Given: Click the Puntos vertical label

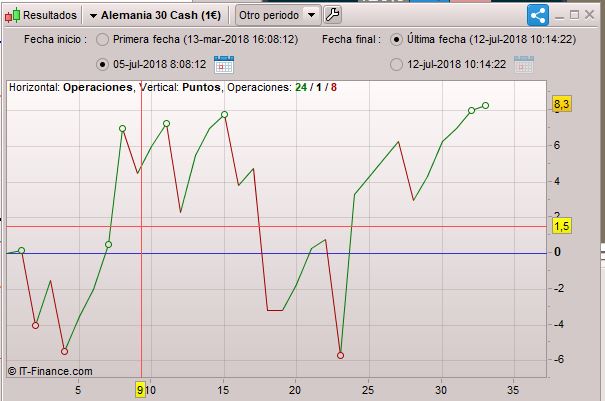Looking at the screenshot, I should point(201,87).
